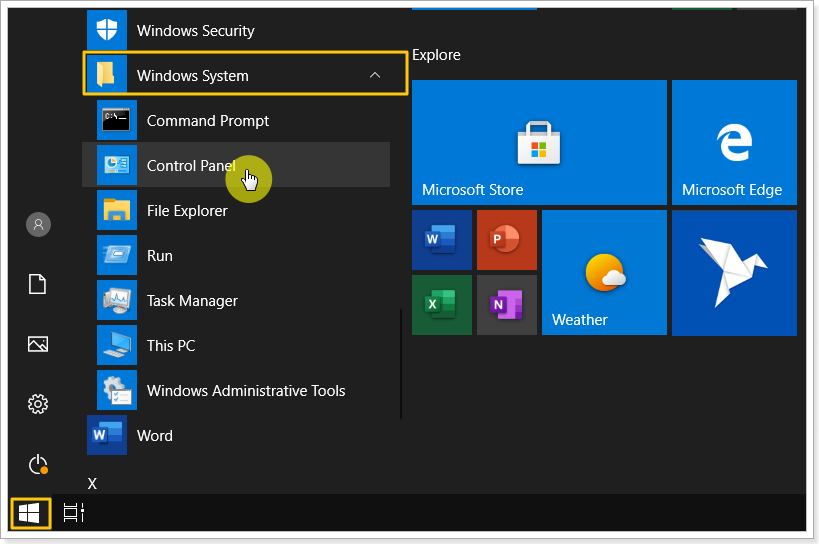Open the origami bird app tile

tap(734, 273)
